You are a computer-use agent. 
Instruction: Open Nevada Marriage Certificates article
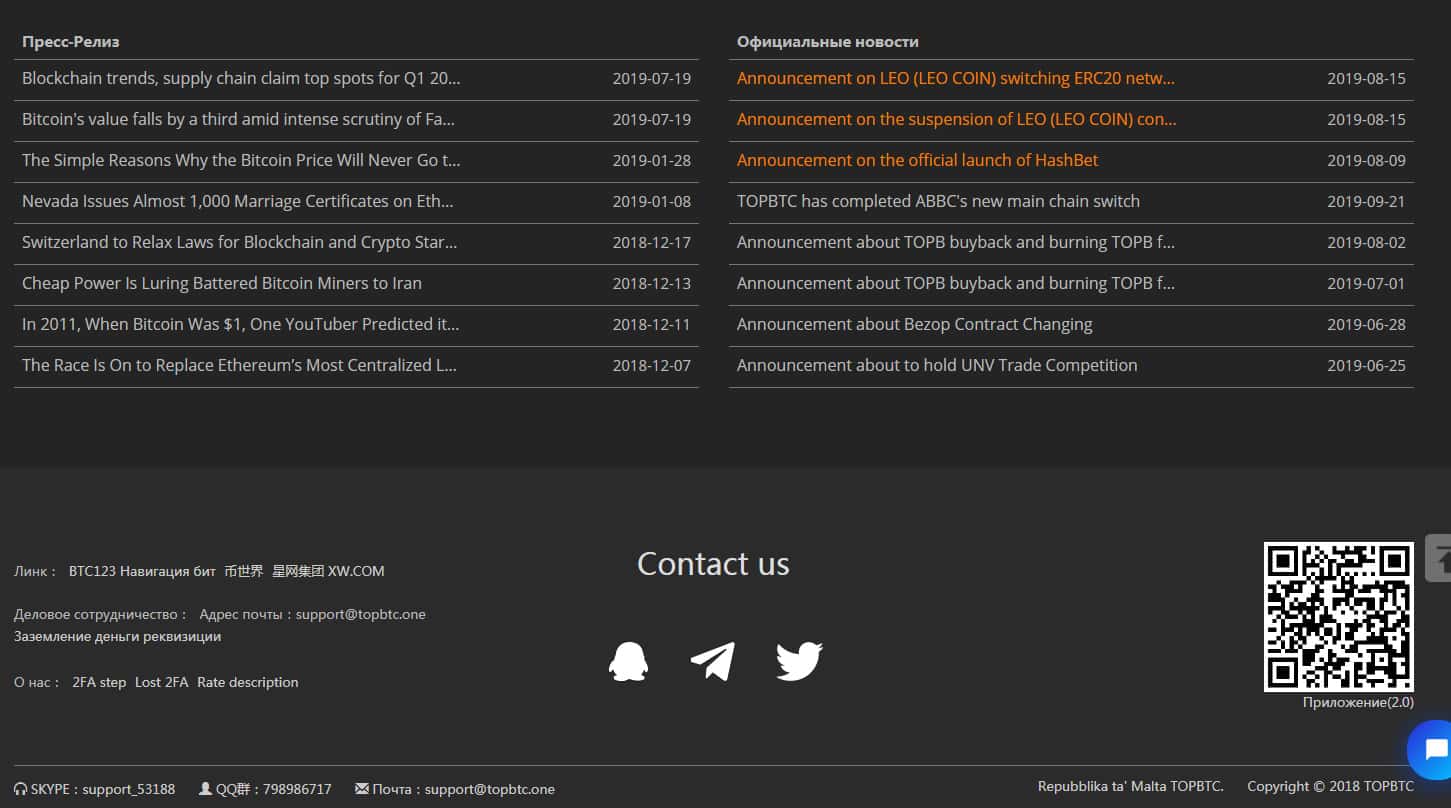point(238,201)
